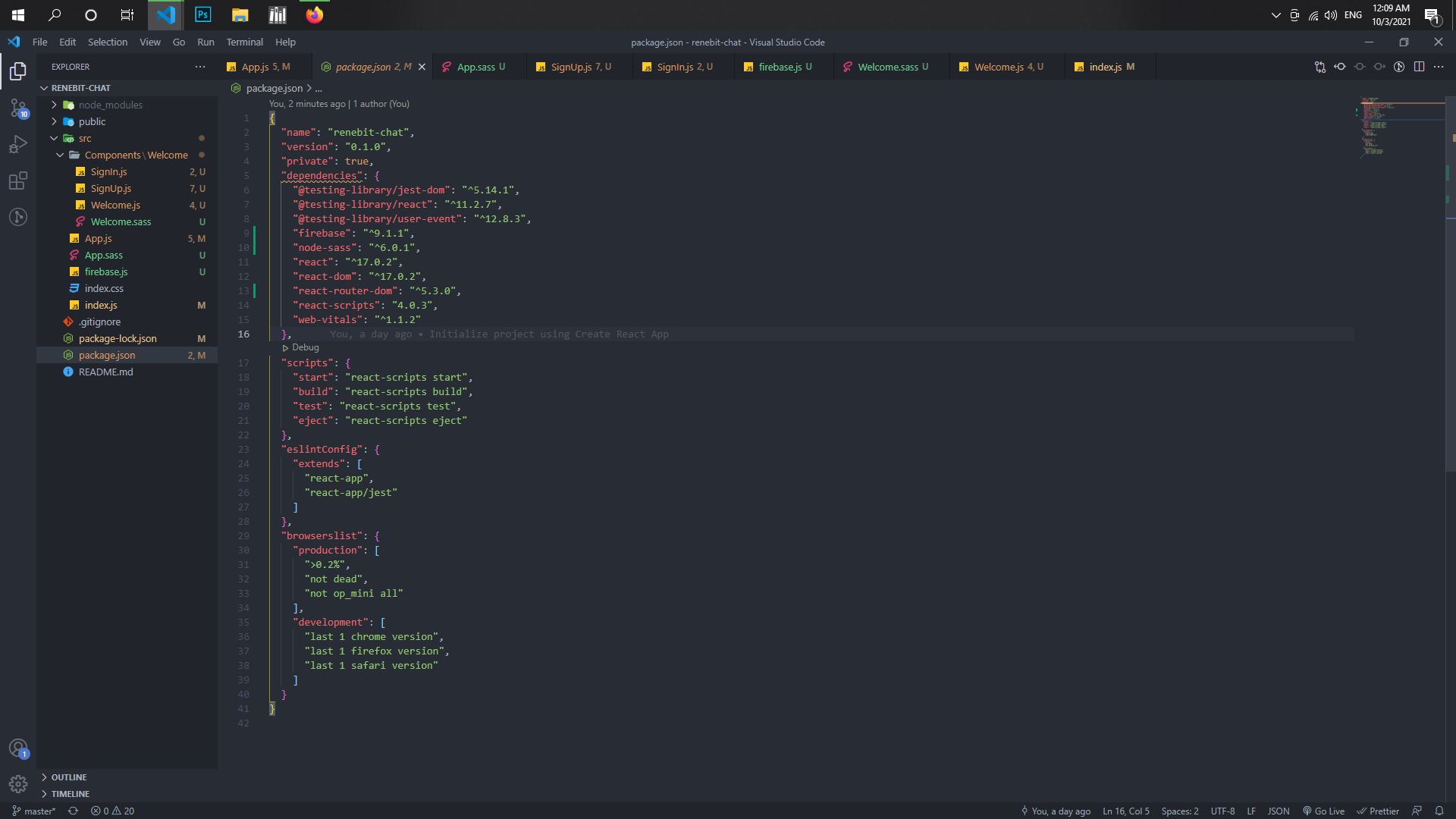Switch to the index.js tab
This screenshot has width=1456, height=819.
[1111, 67]
